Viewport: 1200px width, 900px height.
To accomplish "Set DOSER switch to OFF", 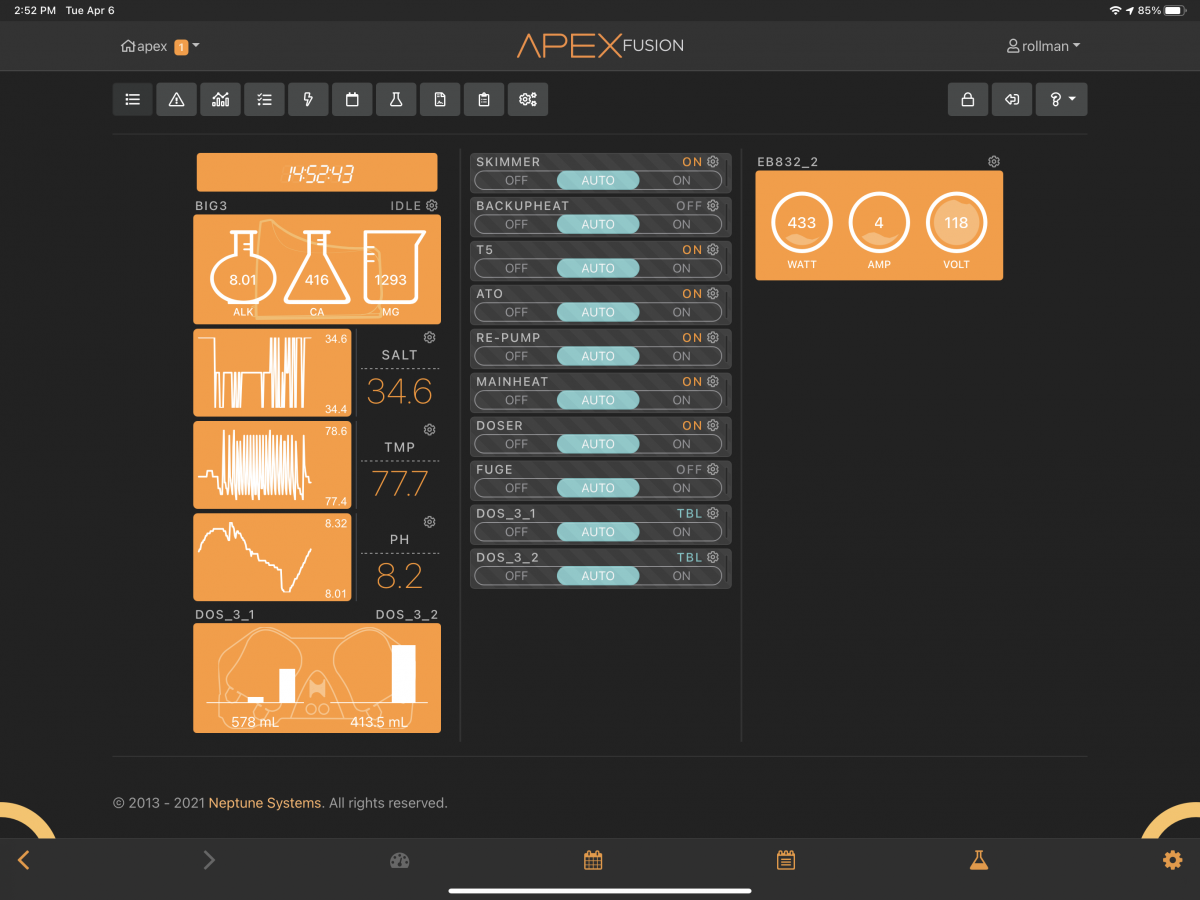I will [x=516, y=445].
